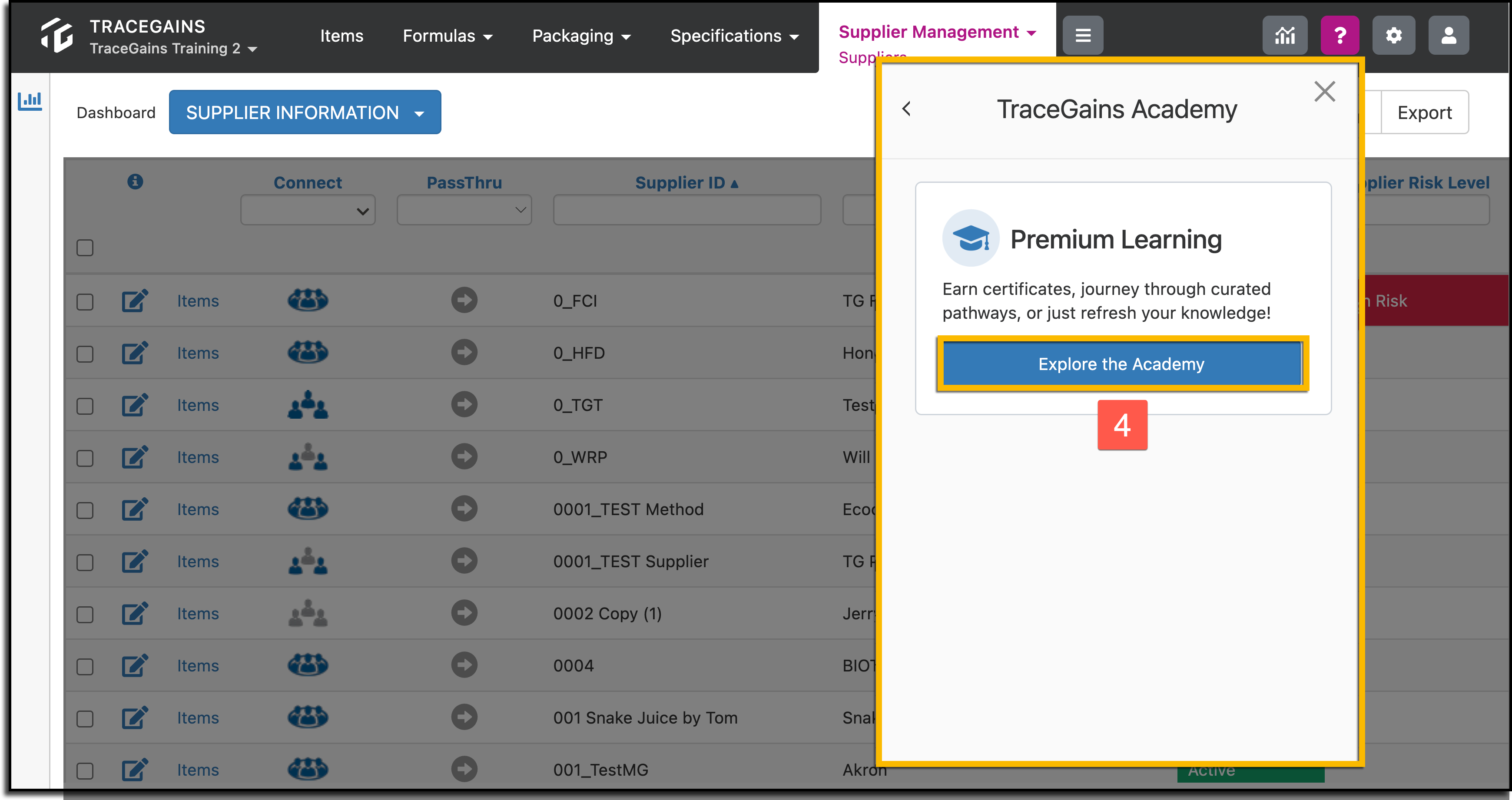Go to Items in the top navigation

342,36
